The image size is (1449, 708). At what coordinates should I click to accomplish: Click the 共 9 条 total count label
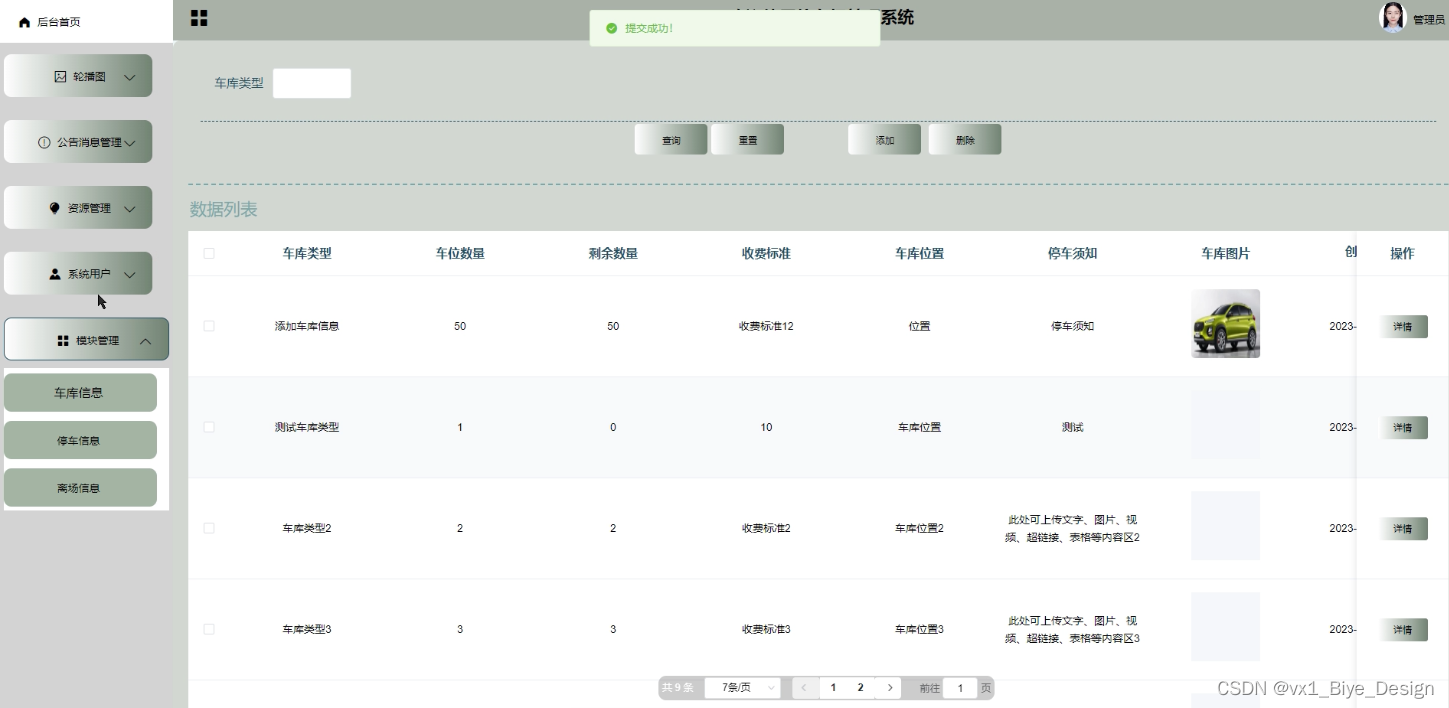[x=677, y=688]
